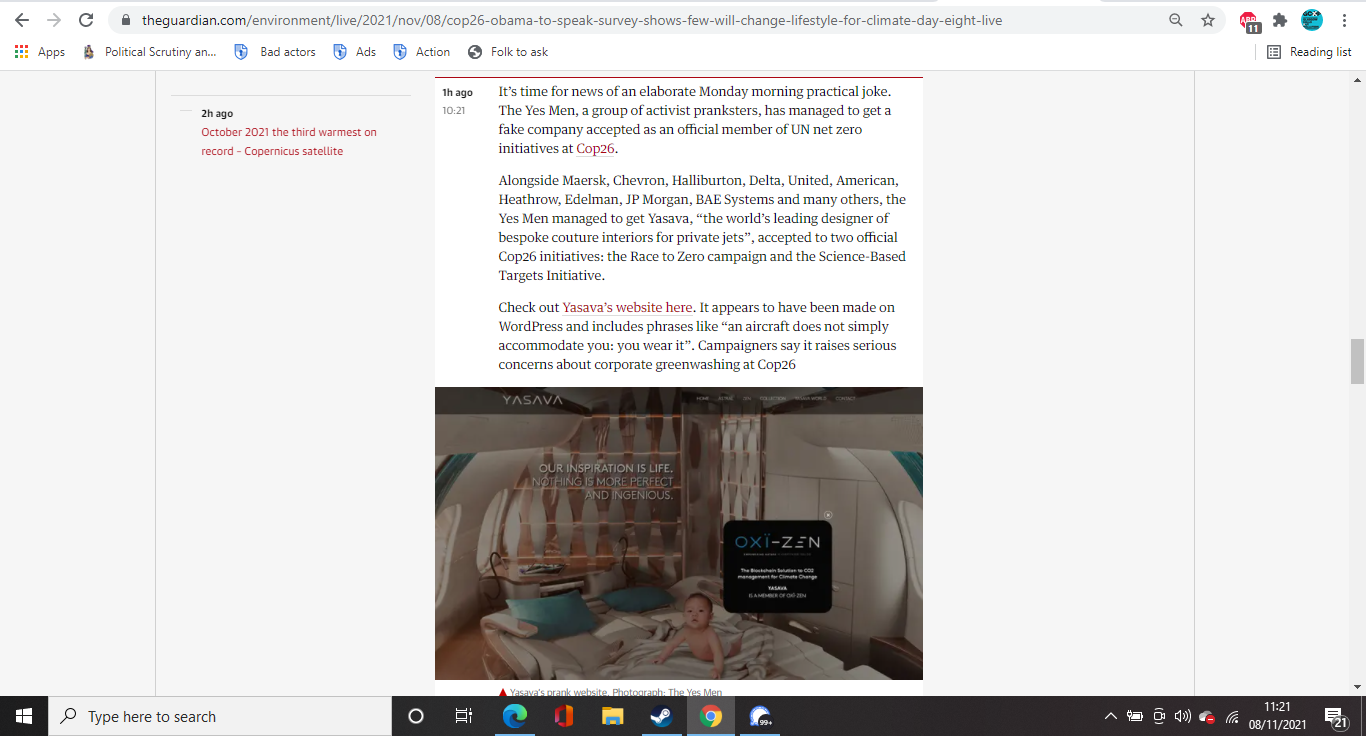
Task: Open the Action bookmark
Action: (422, 52)
